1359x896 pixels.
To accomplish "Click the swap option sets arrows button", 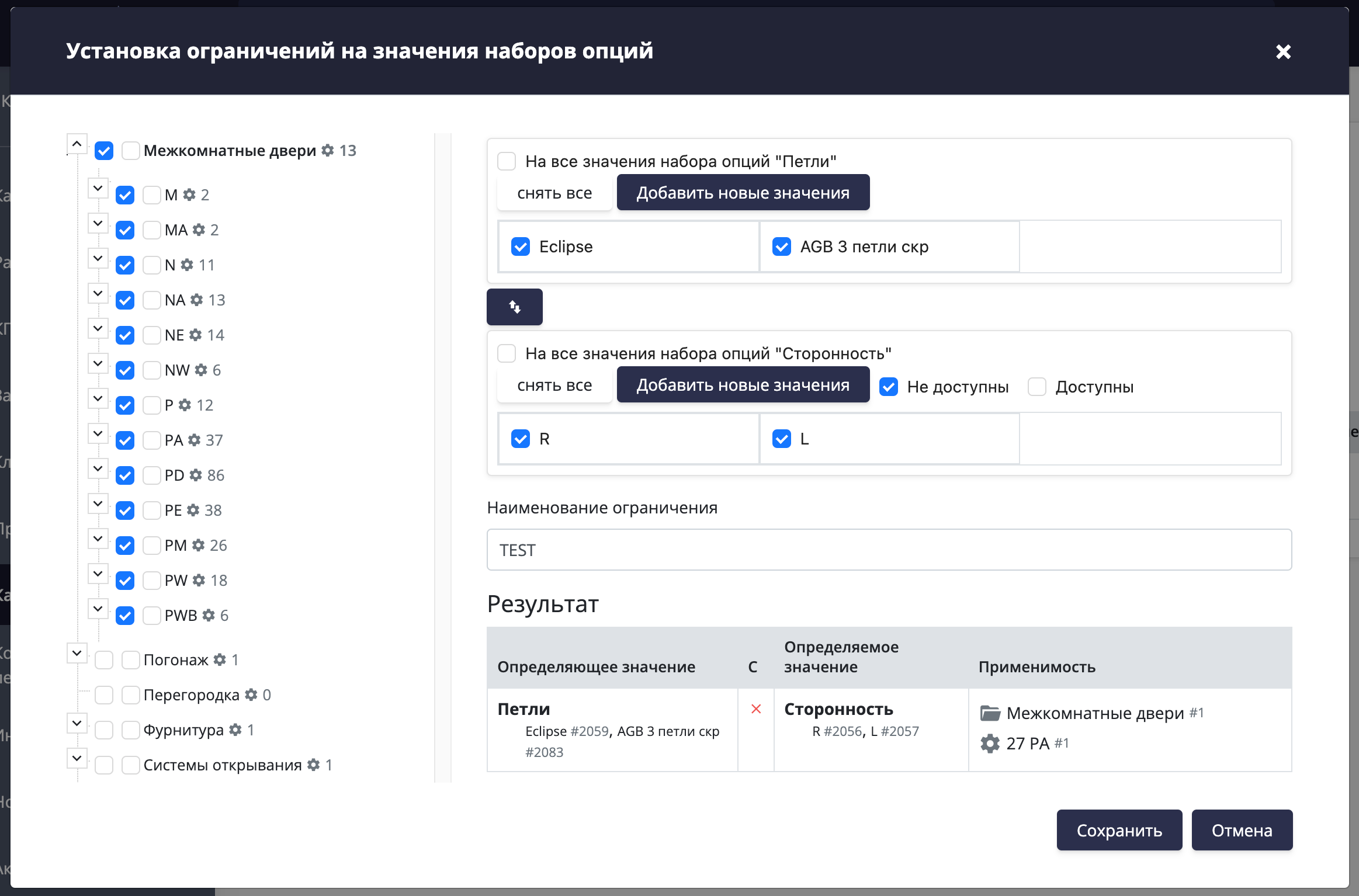I will click(x=514, y=307).
